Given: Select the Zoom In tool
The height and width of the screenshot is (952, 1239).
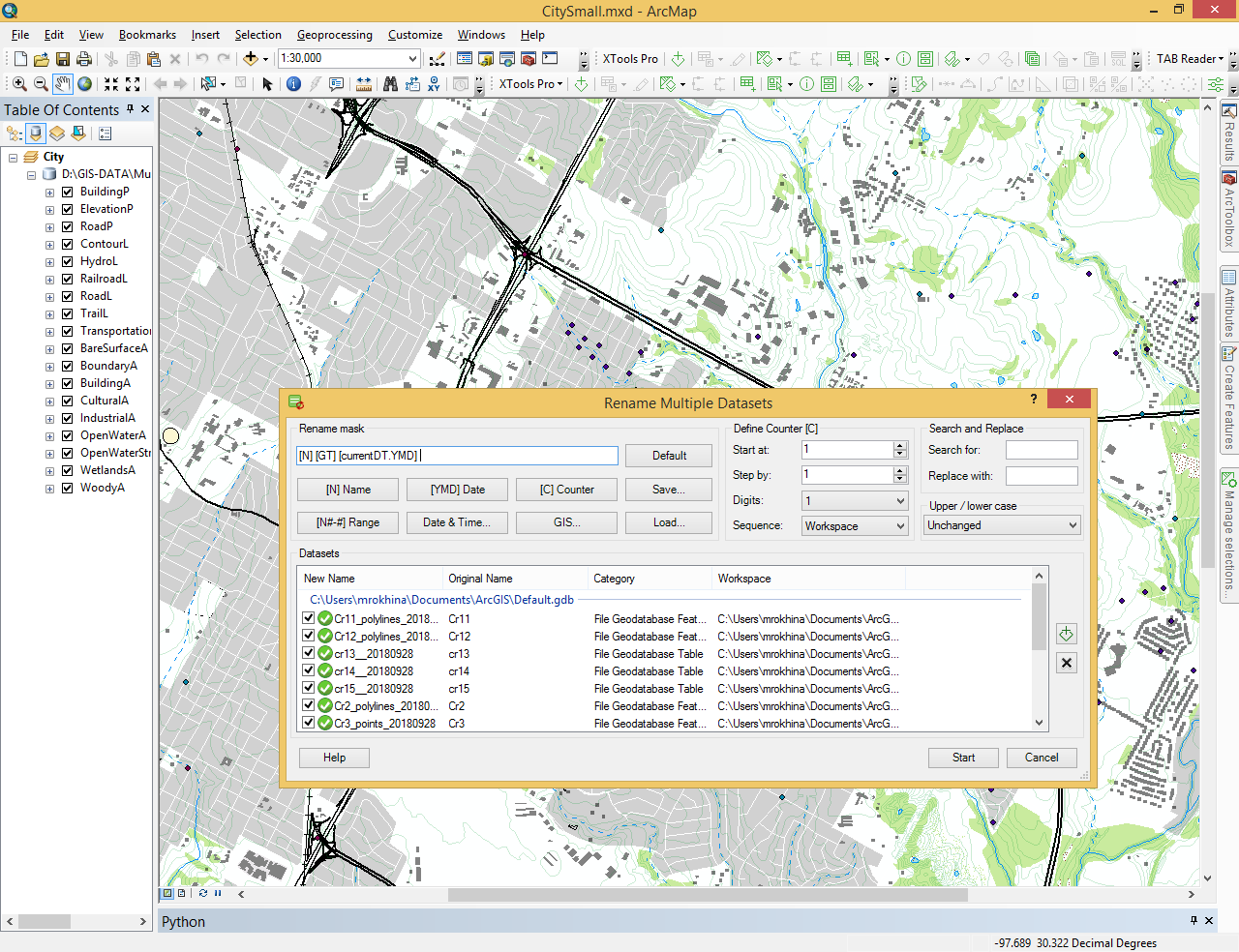Looking at the screenshot, I should point(19,84).
